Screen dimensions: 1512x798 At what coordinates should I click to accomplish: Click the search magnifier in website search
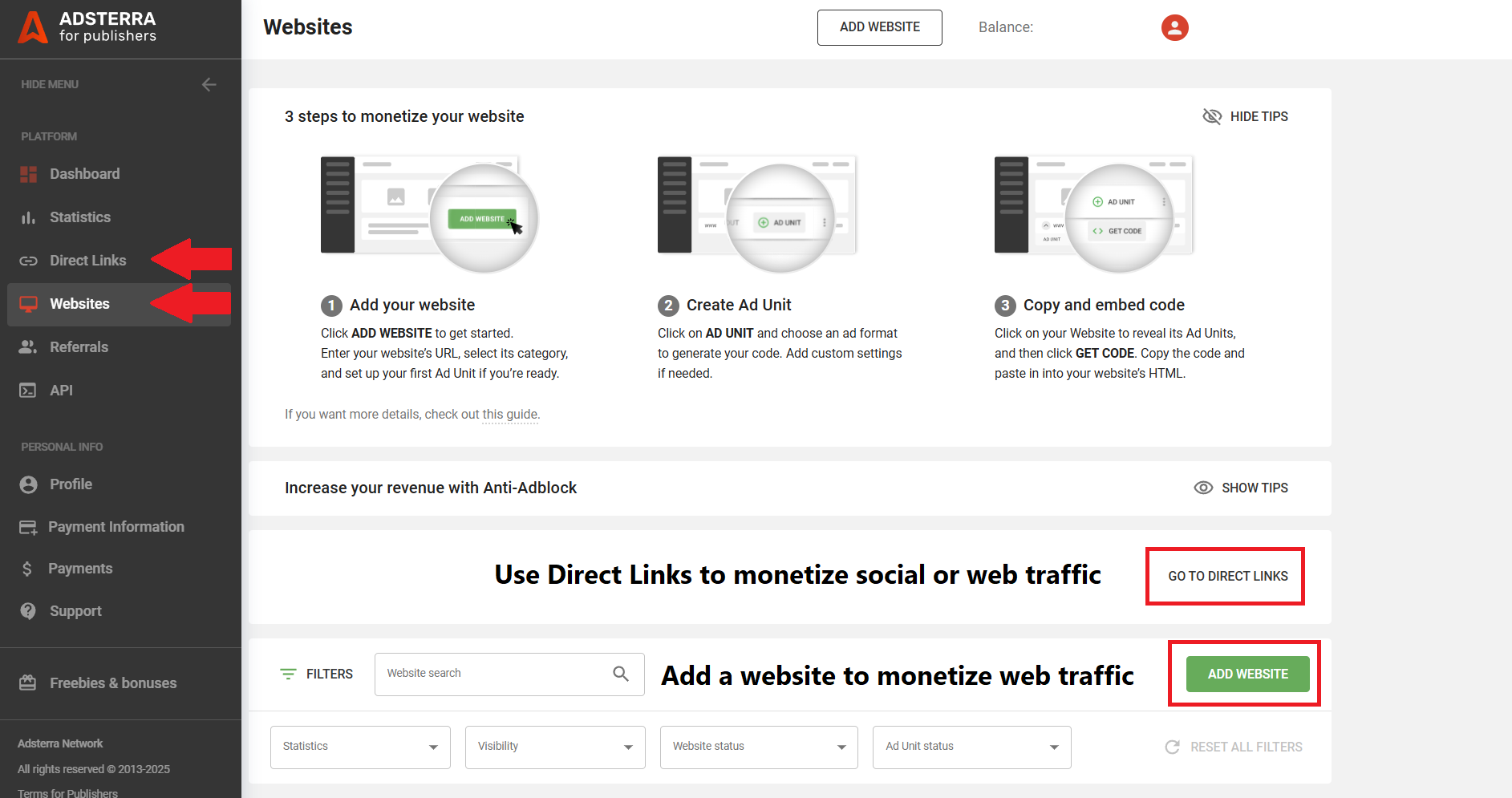click(620, 674)
